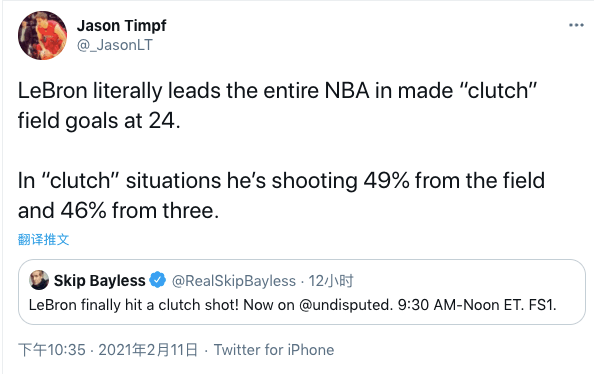Image resolution: width=594 pixels, height=374 pixels.
Task: Open quoted tweet 'LeBron finally hit a clutch shot!'
Action: tap(302, 292)
